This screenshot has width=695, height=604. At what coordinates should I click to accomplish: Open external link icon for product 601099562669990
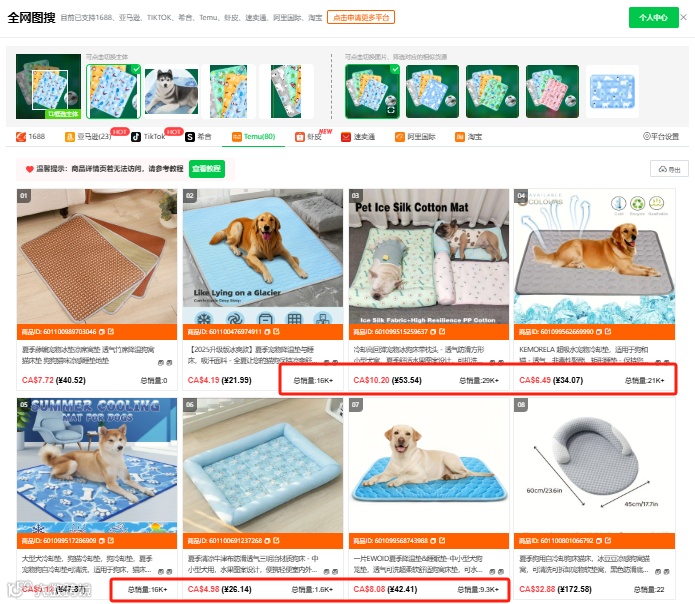[608, 331]
